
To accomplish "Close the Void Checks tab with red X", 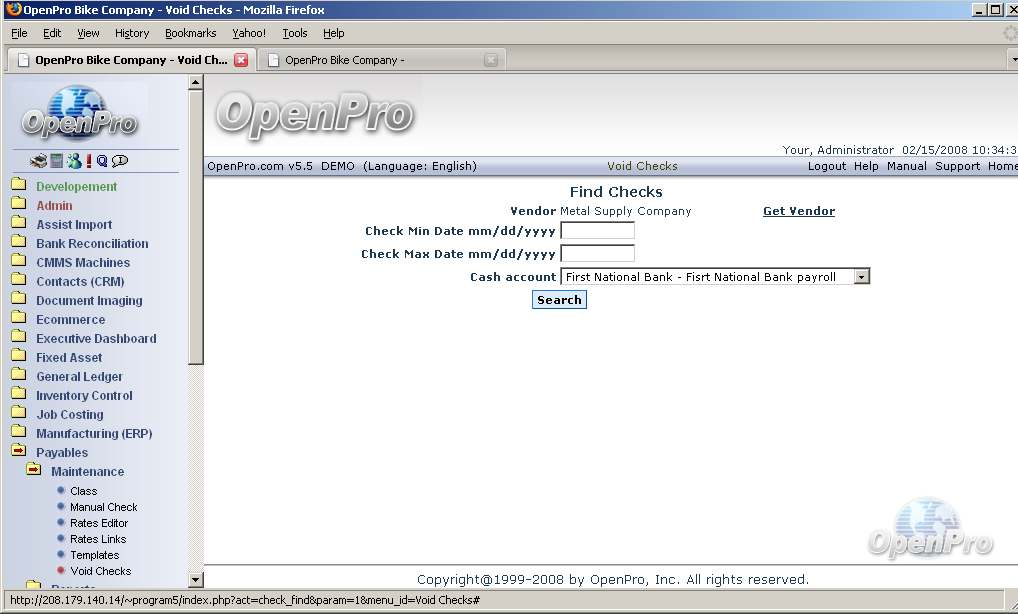I will pyautogui.click(x=241, y=60).
